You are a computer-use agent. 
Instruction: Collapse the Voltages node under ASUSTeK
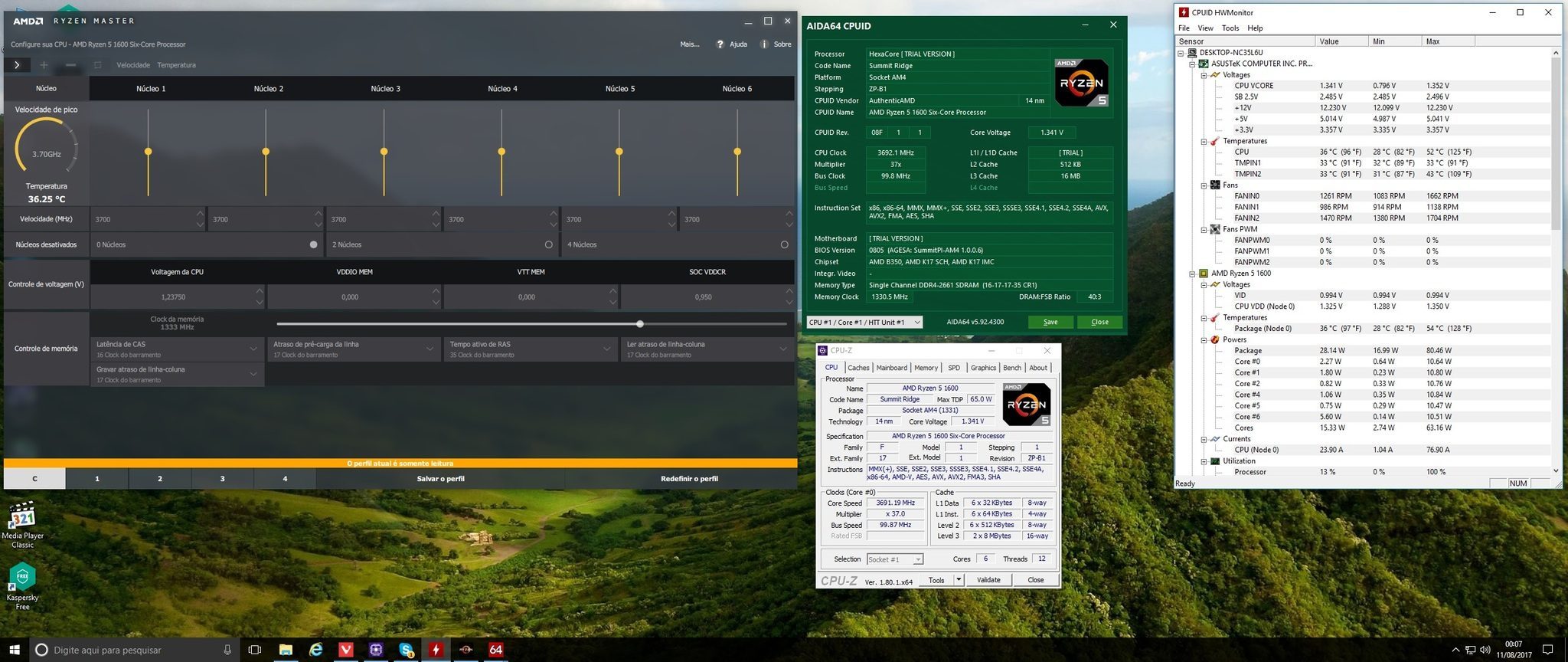point(1204,75)
